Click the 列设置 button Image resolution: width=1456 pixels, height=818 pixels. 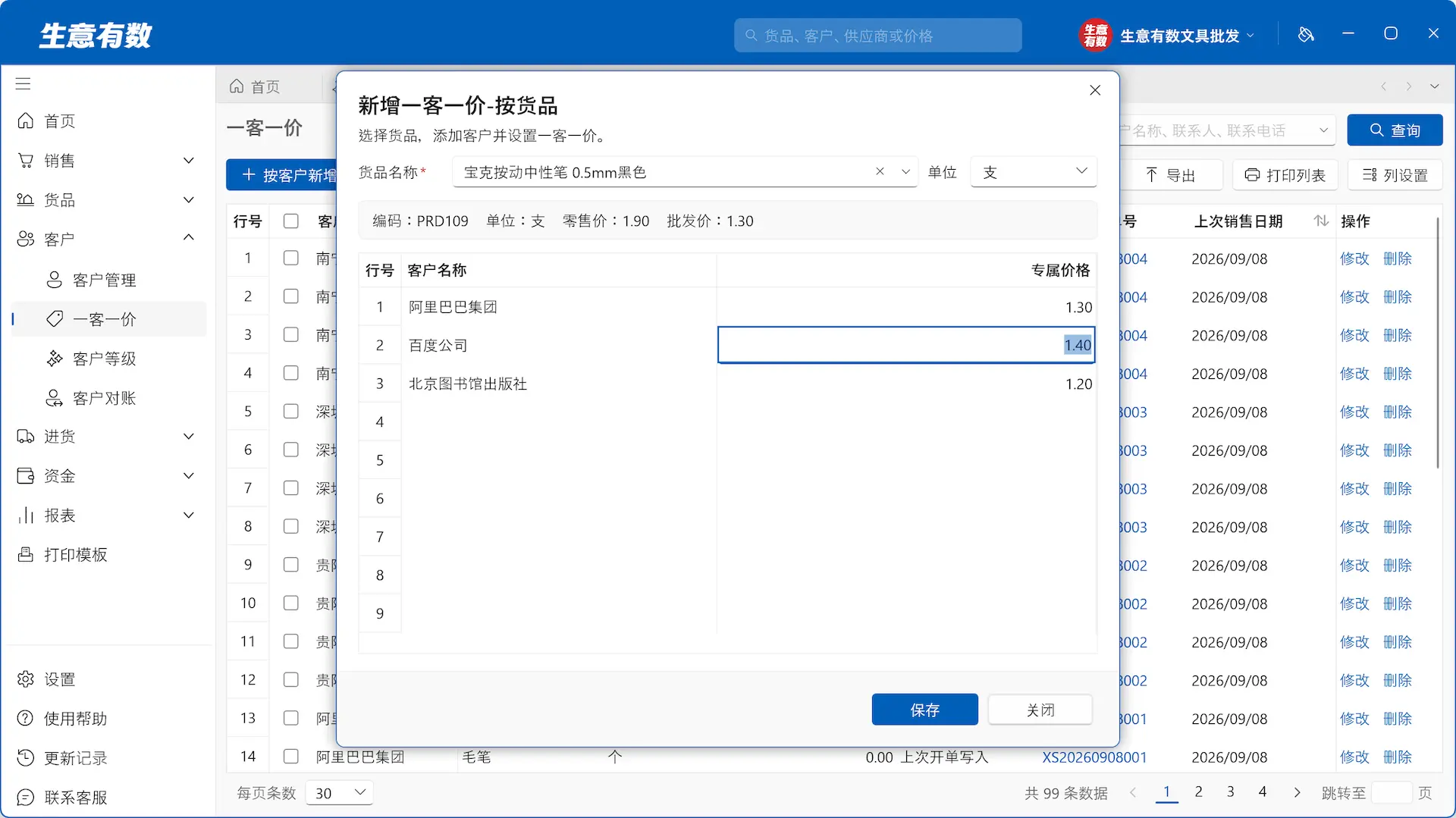(x=1395, y=175)
